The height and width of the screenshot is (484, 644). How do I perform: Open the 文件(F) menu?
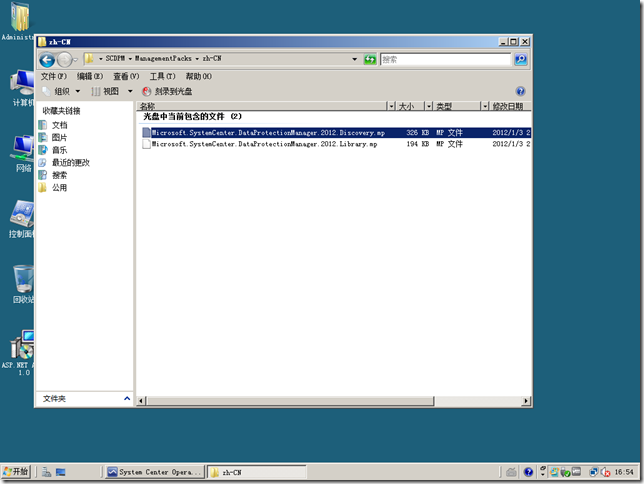53,76
